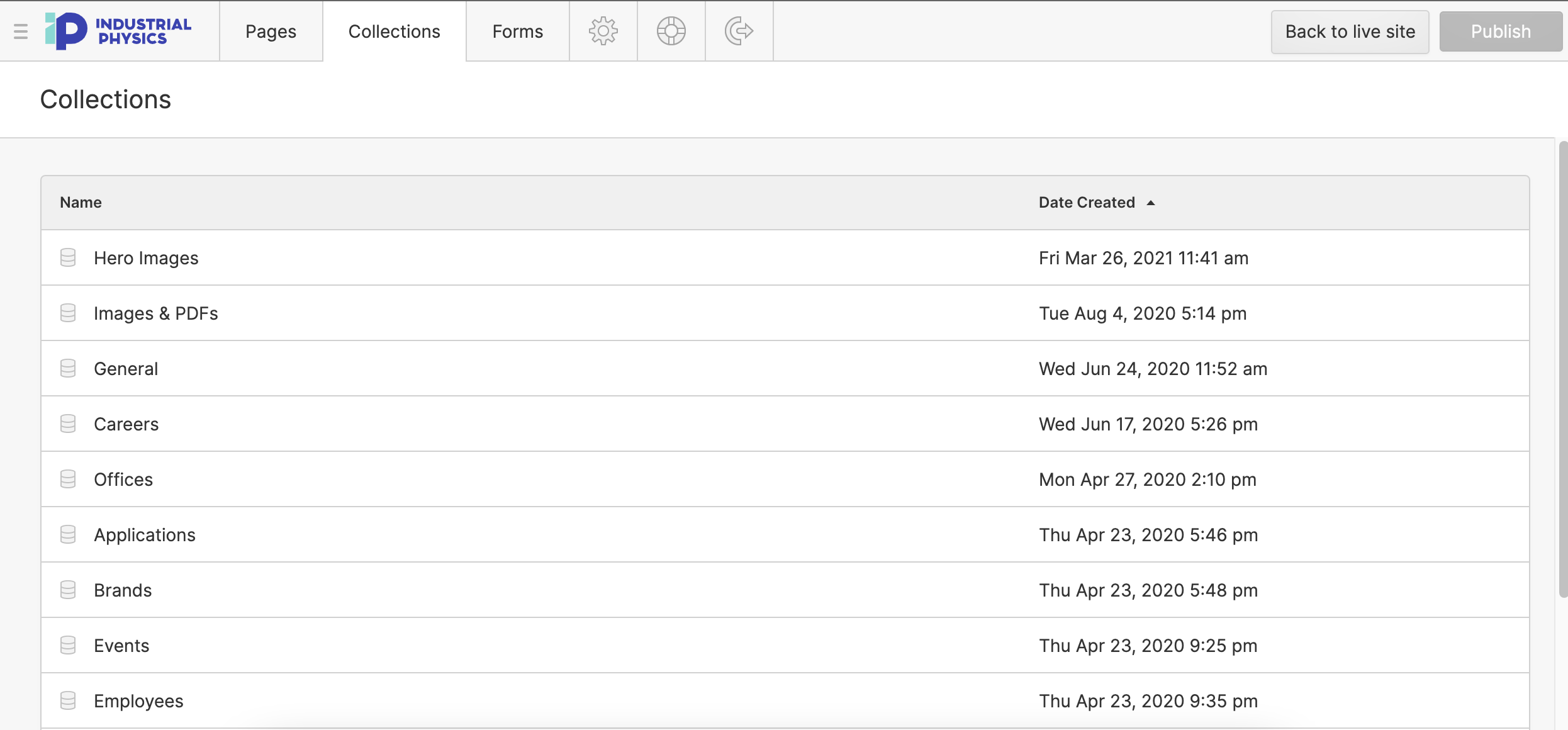1568x730 pixels.
Task: Click the help lifebuoy icon
Action: point(671,31)
